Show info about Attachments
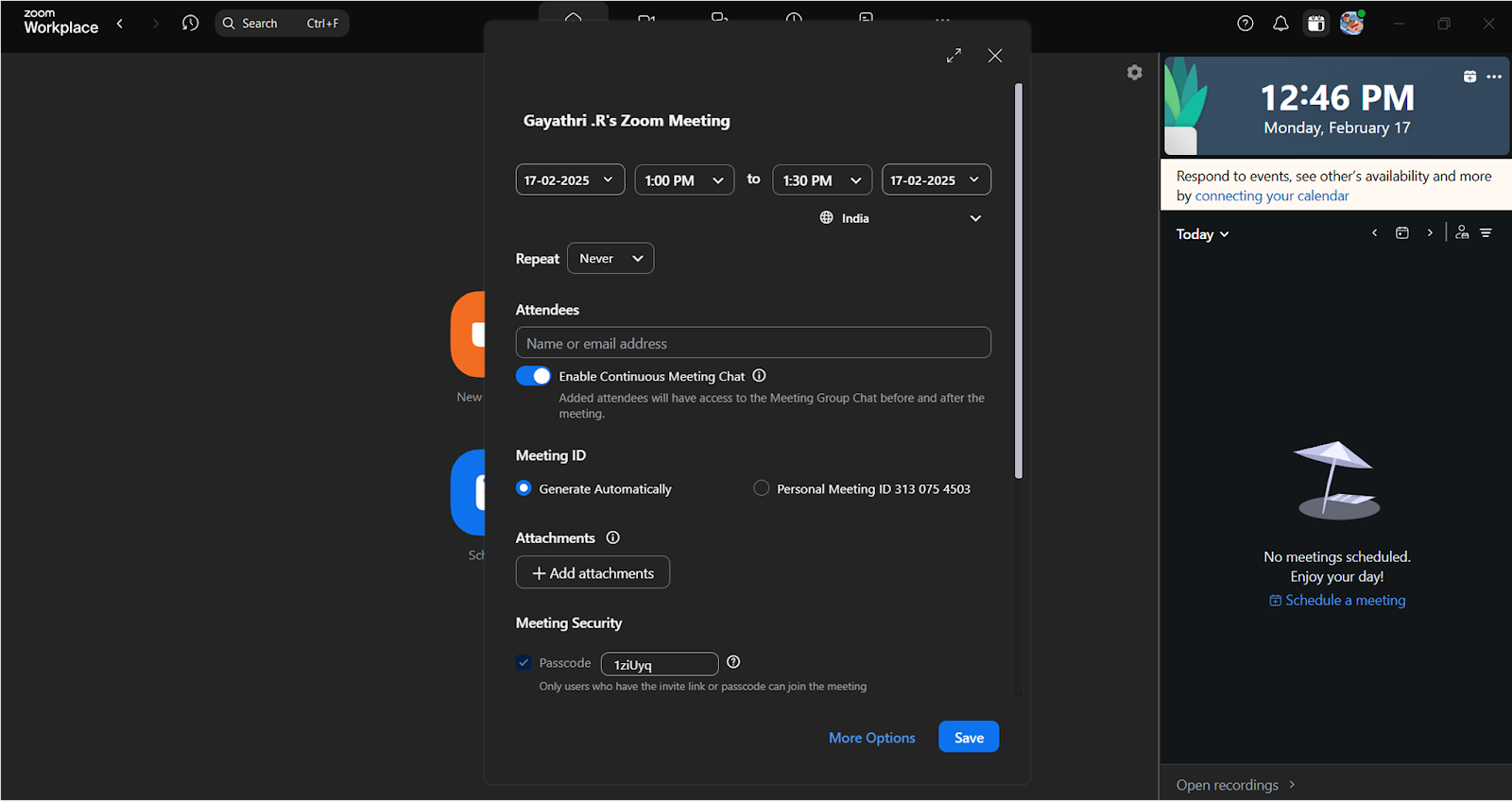This screenshot has height=801, width=1512. point(613,538)
